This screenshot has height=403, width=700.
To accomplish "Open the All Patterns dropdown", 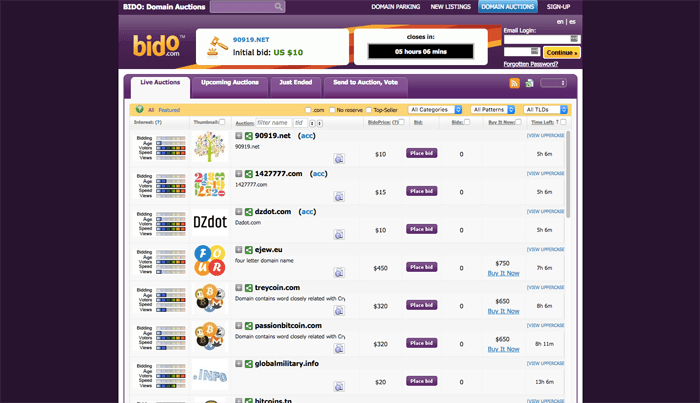I will click(x=493, y=109).
